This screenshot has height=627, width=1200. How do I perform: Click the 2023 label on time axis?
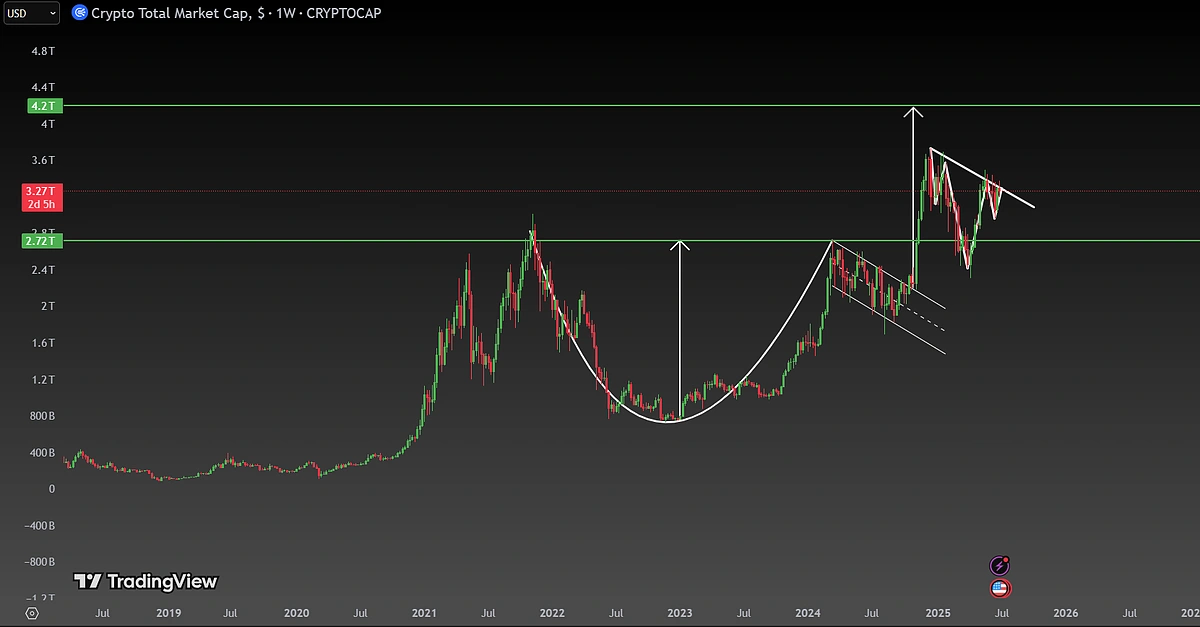[679, 612]
